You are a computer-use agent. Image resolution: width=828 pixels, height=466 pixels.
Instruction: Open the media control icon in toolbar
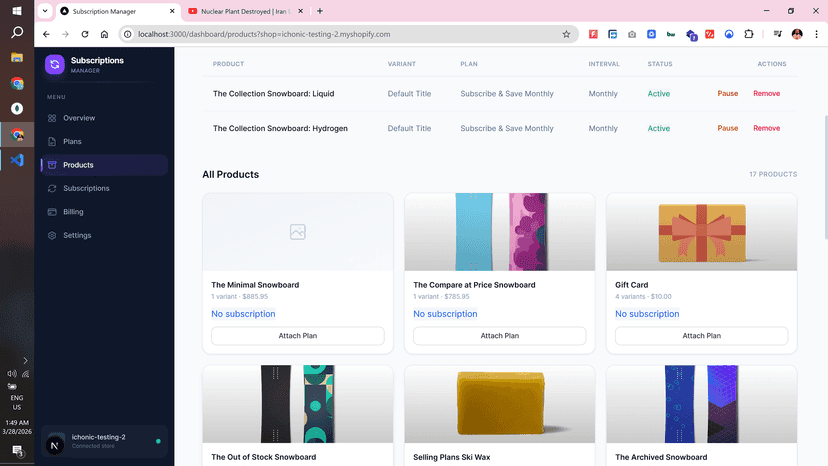(x=777, y=34)
